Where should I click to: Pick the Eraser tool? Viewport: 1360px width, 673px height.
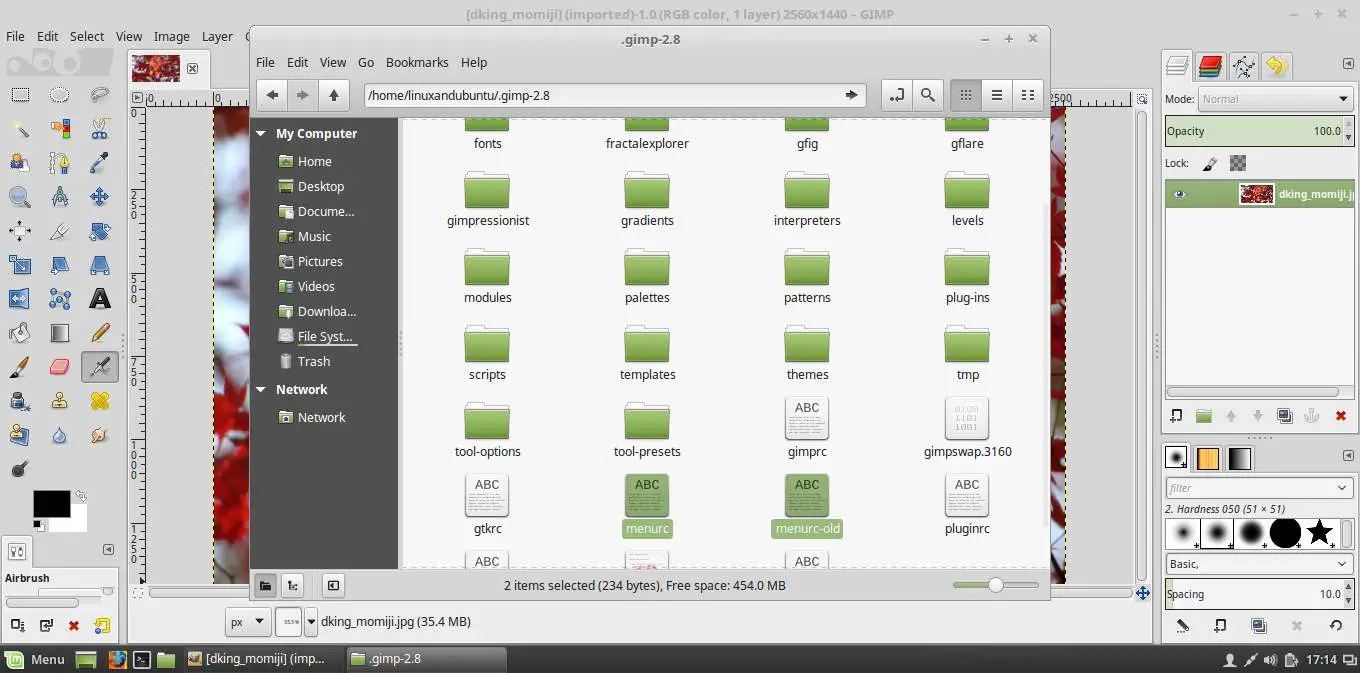(59, 366)
